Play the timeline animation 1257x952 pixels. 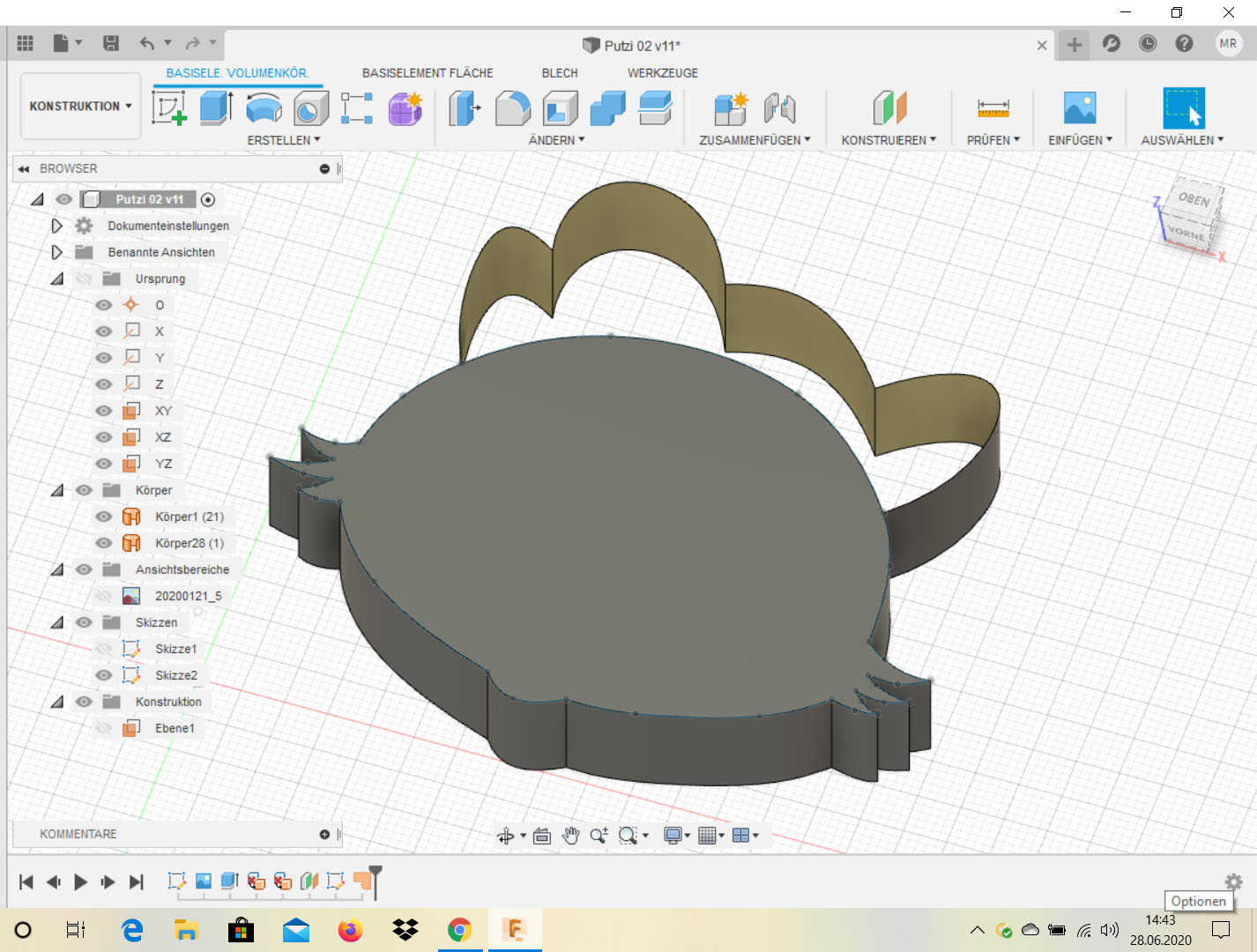click(80, 881)
